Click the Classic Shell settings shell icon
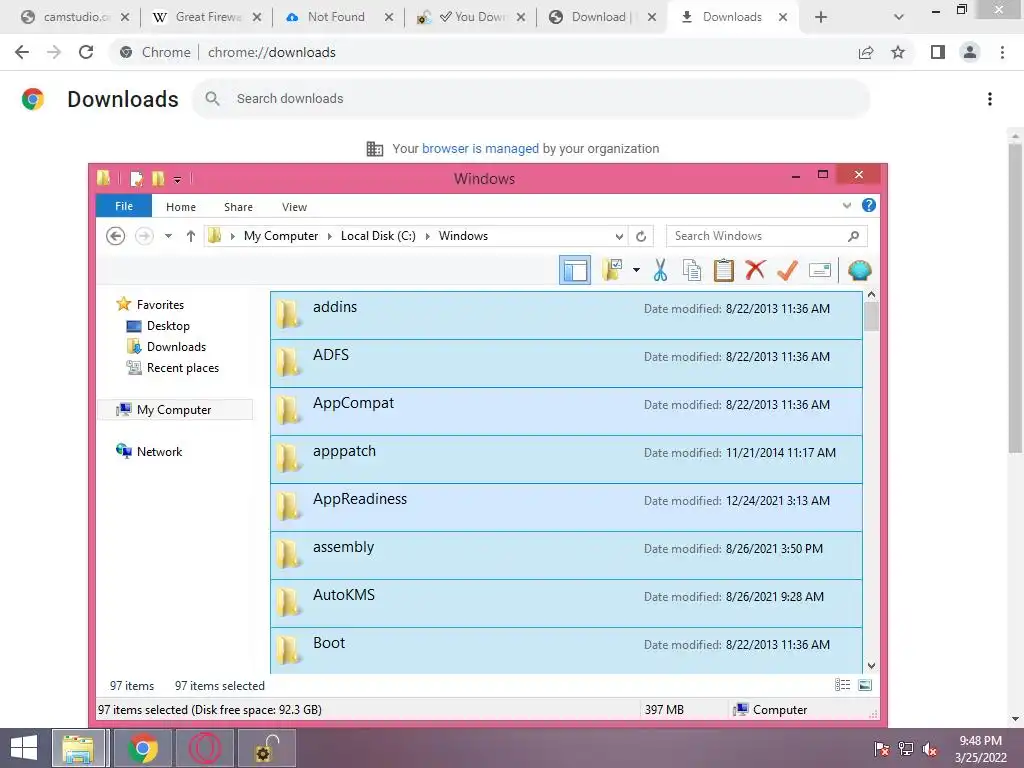The image size is (1024, 768). click(859, 270)
